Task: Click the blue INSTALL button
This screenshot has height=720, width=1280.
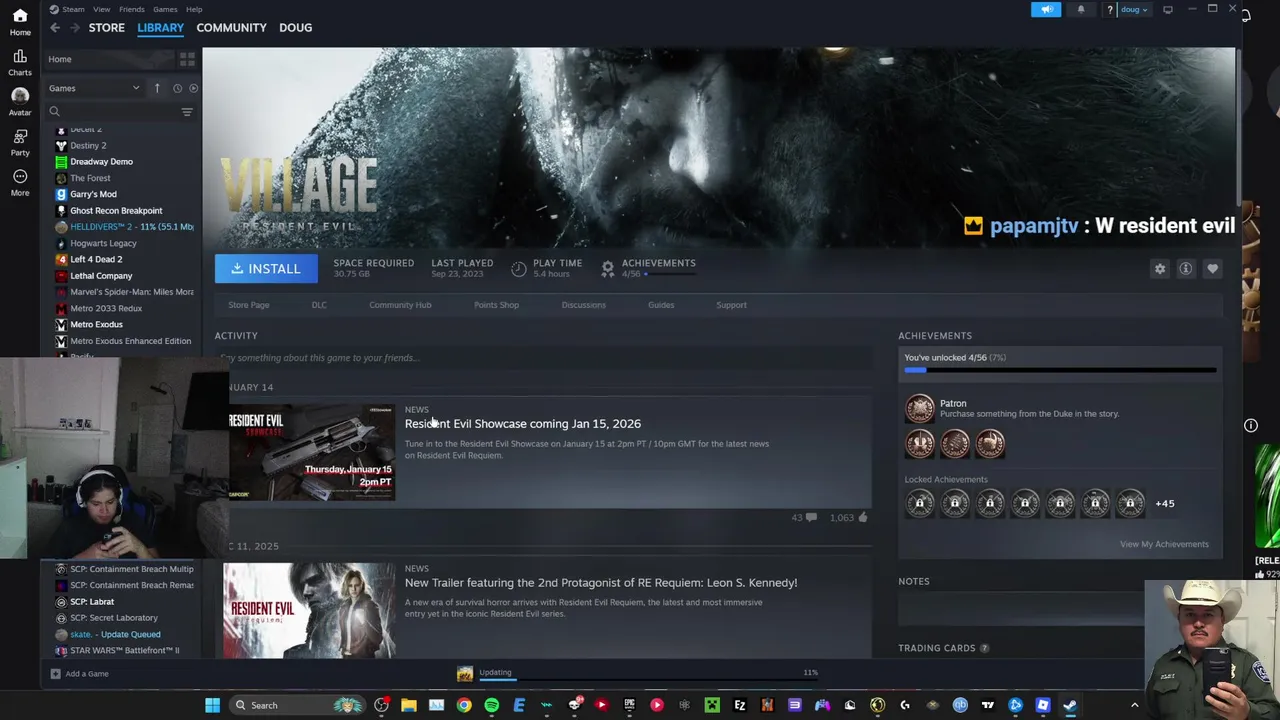Action: 266,268
